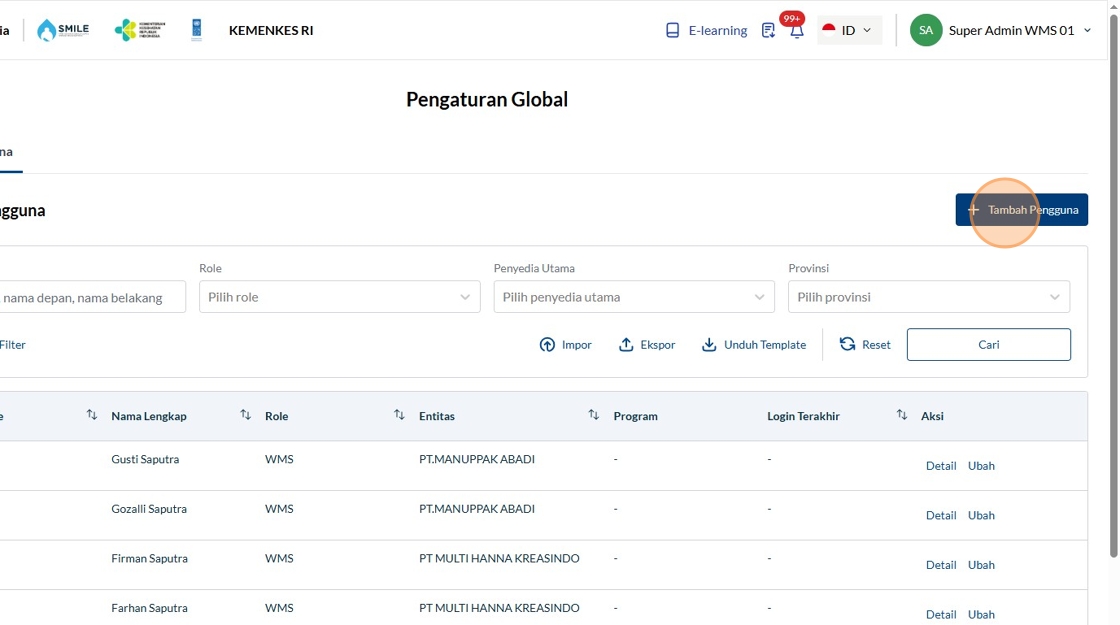Open the Pilih penyedia utama dropdown
The image size is (1120, 625).
(634, 297)
